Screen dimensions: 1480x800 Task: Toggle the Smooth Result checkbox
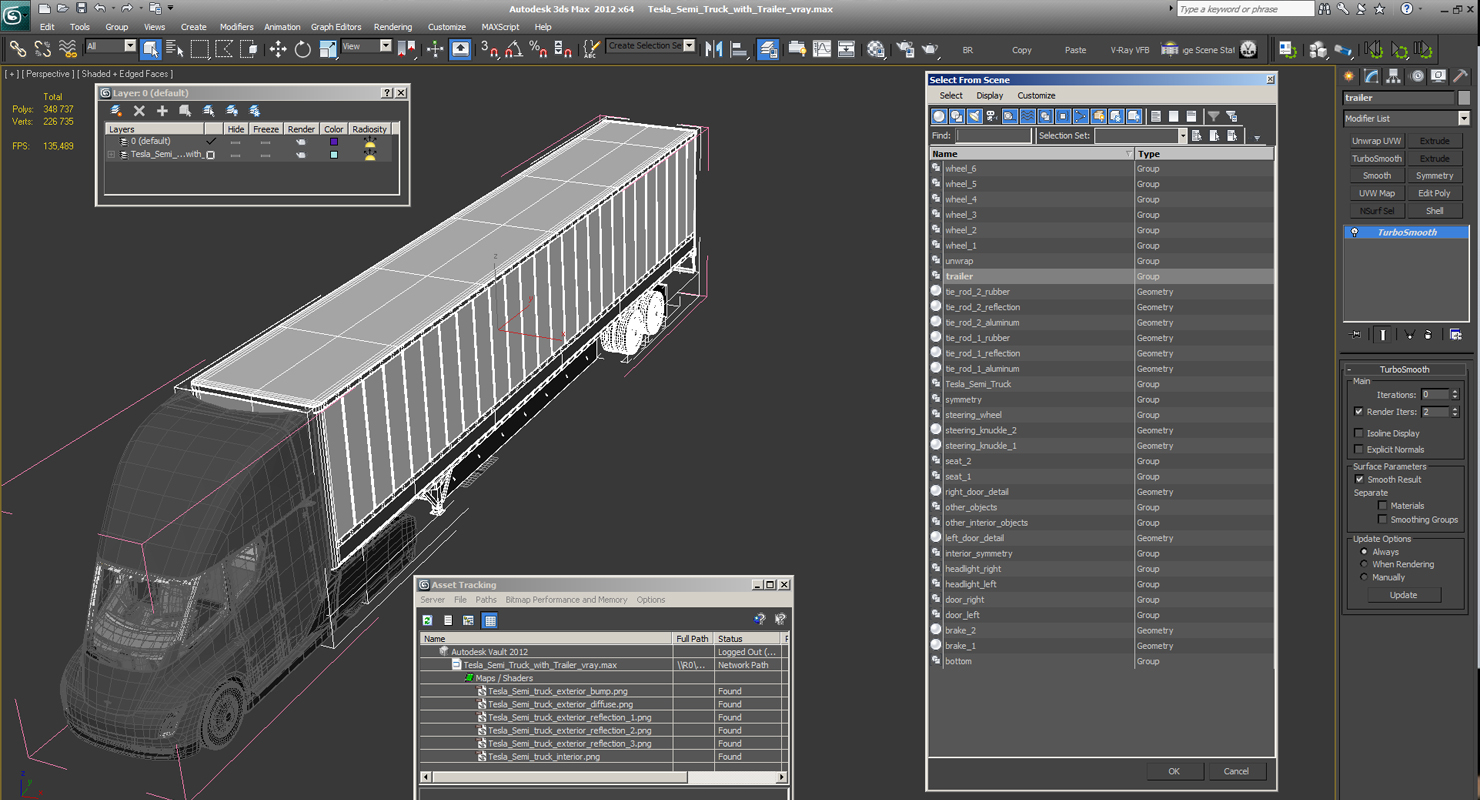point(1359,479)
